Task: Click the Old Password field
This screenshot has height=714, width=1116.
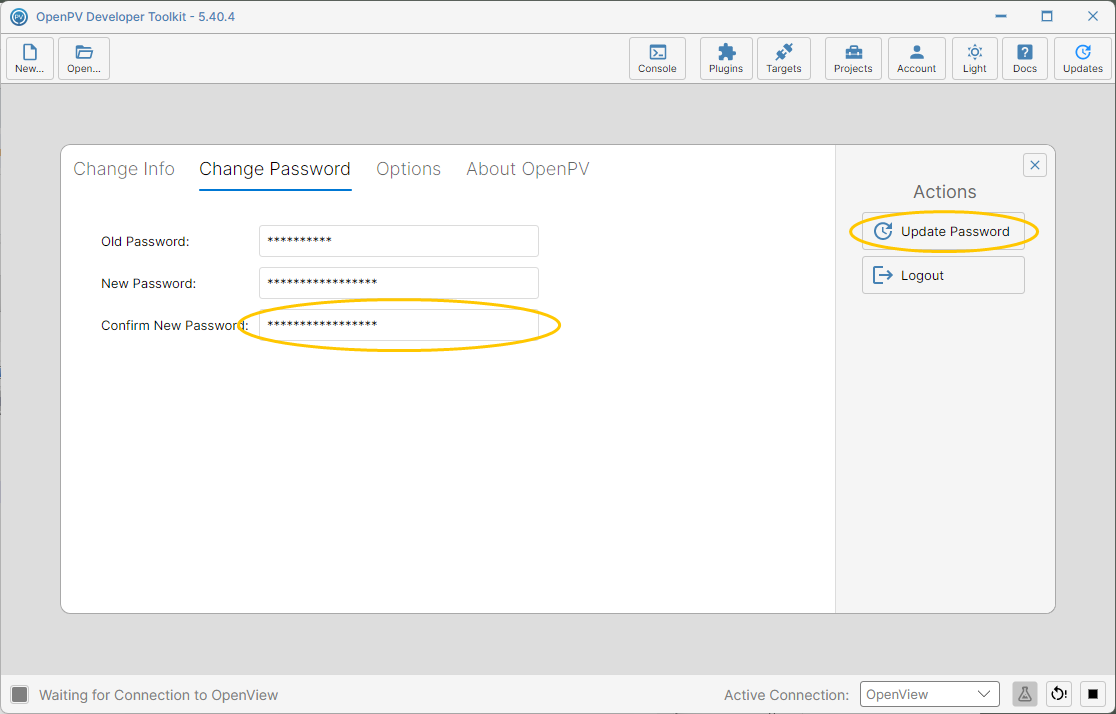Action: tap(399, 241)
